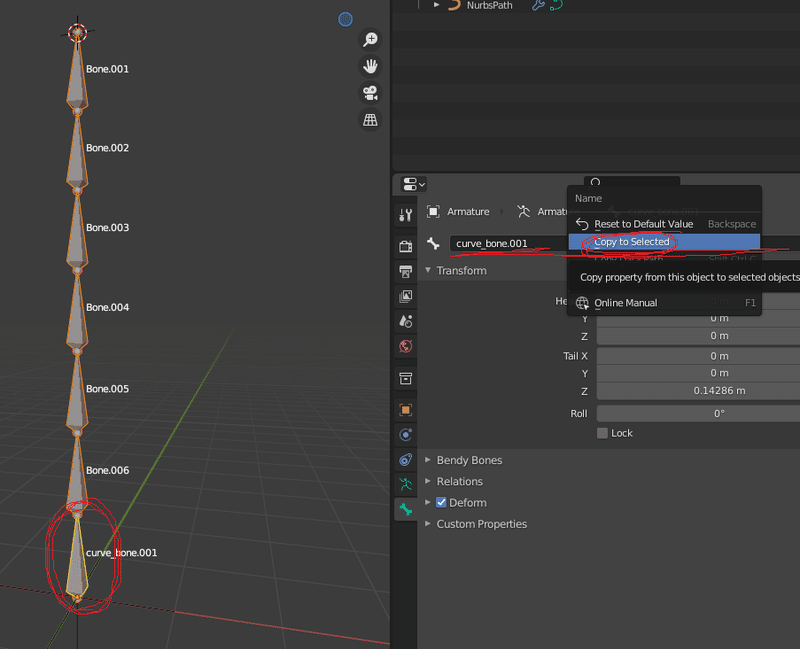The width and height of the screenshot is (800, 649).
Task: Toggle the camera view icon
Action: [370, 93]
